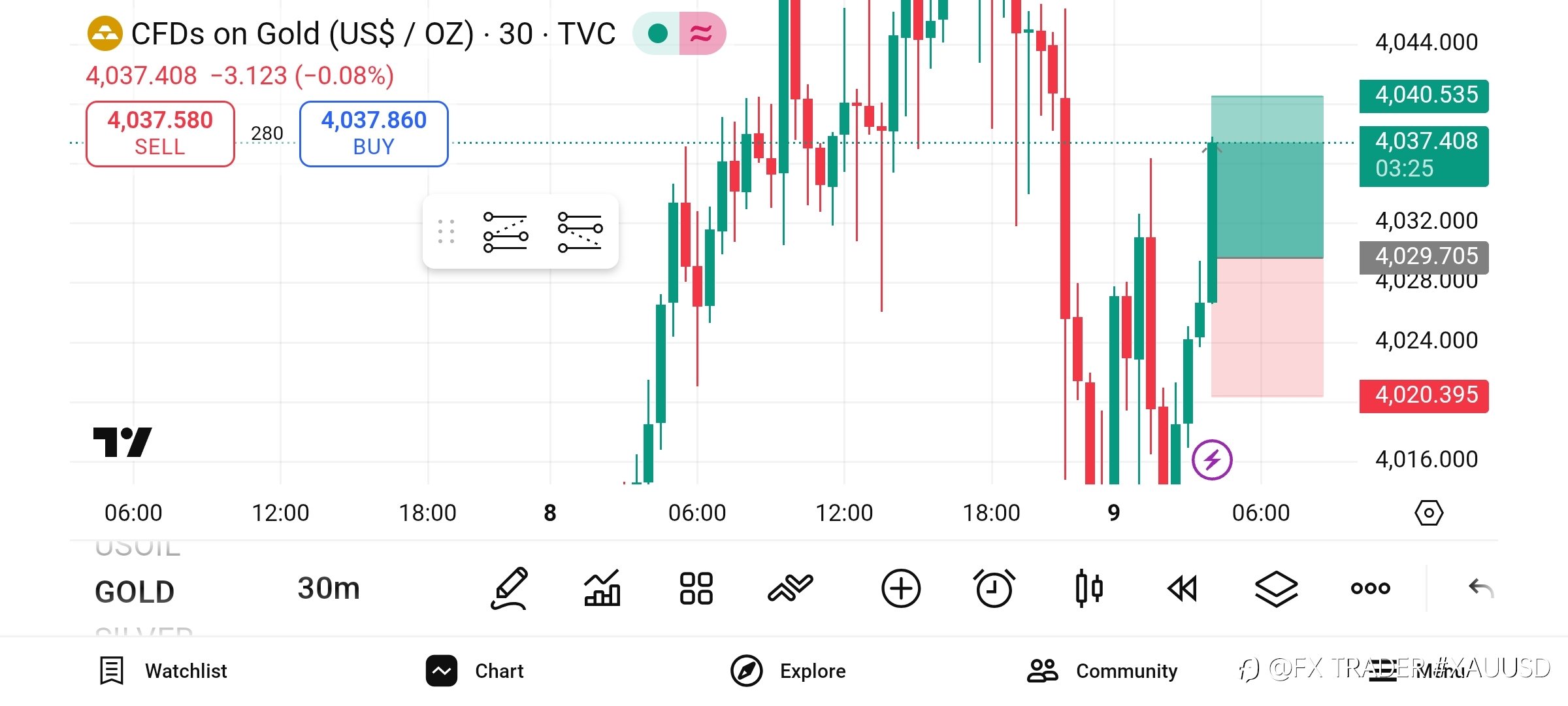Switch to the Watchlist tab
Image resolution: width=1568 pixels, height=706 pixels.
[x=163, y=671]
